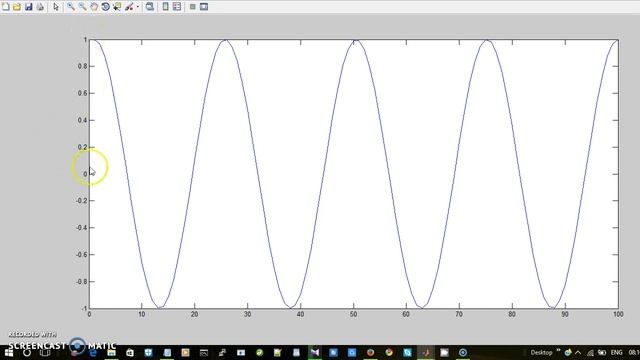Click the New Figure toolbar icon

[x=6, y=7]
